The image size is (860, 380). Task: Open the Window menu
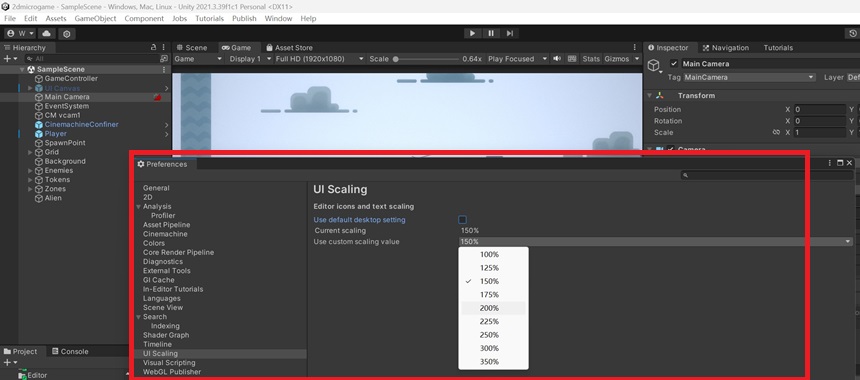[x=278, y=19]
